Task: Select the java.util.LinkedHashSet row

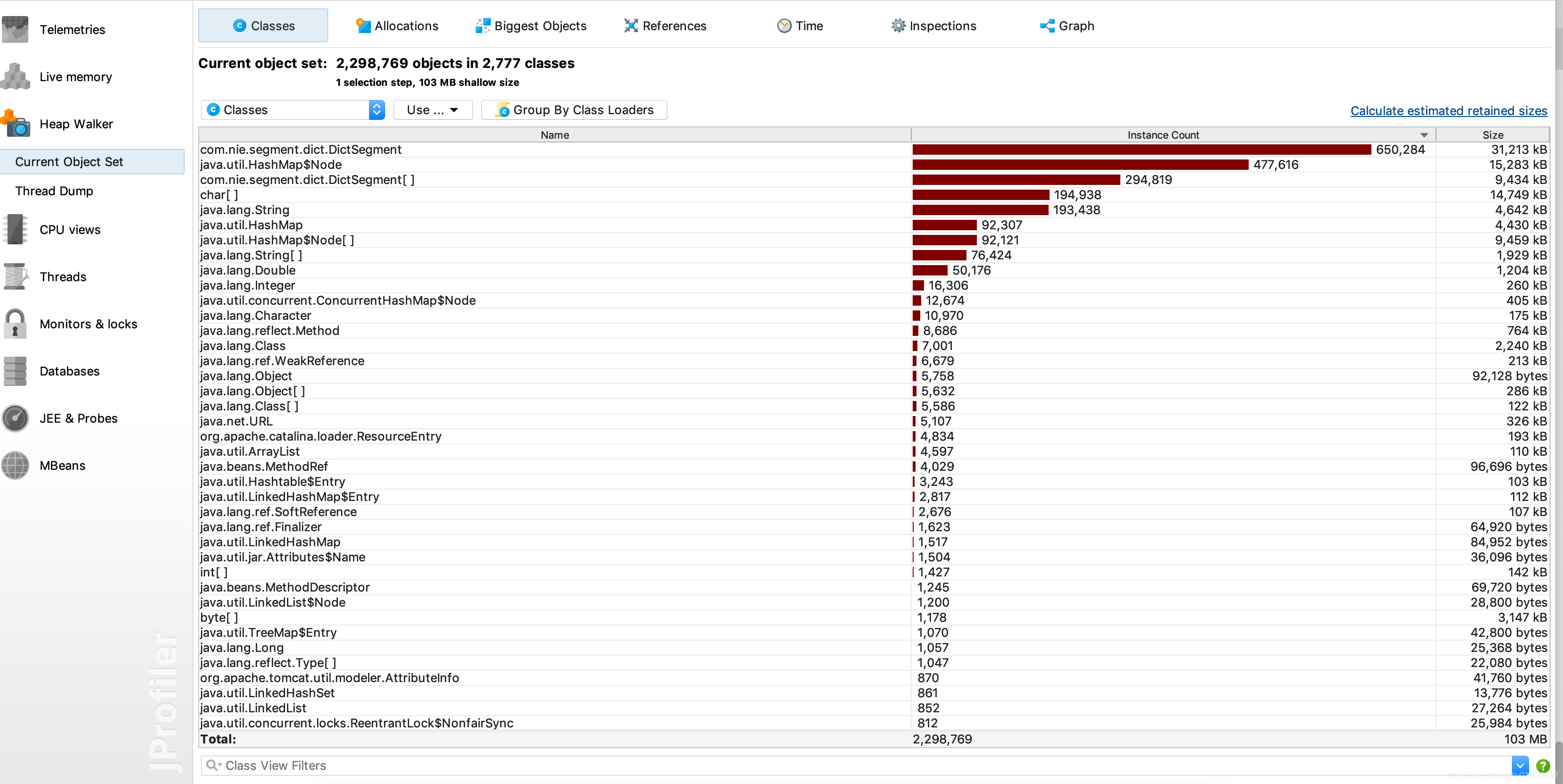Action: [874, 693]
